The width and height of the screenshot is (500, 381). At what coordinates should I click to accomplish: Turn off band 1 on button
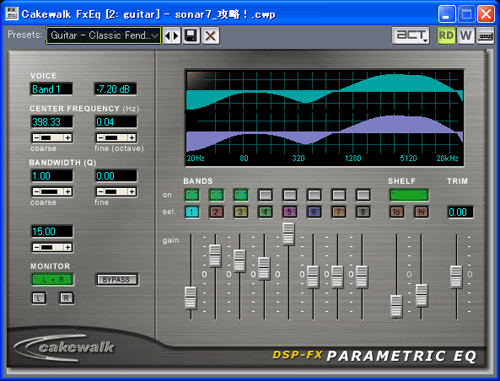pyautogui.click(x=192, y=195)
